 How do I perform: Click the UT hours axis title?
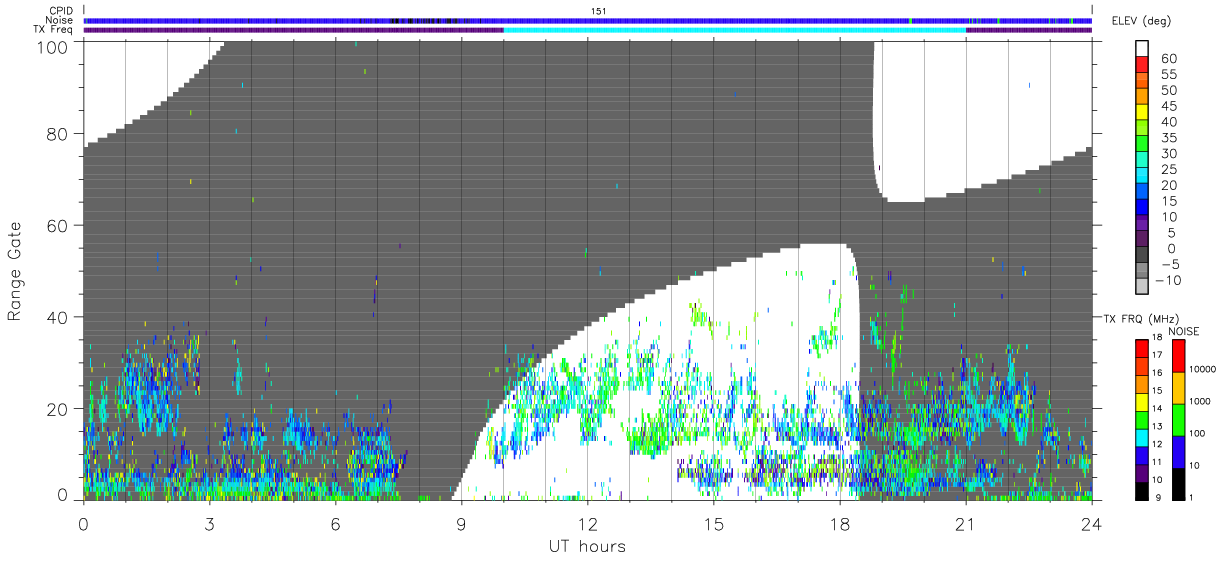pos(587,547)
